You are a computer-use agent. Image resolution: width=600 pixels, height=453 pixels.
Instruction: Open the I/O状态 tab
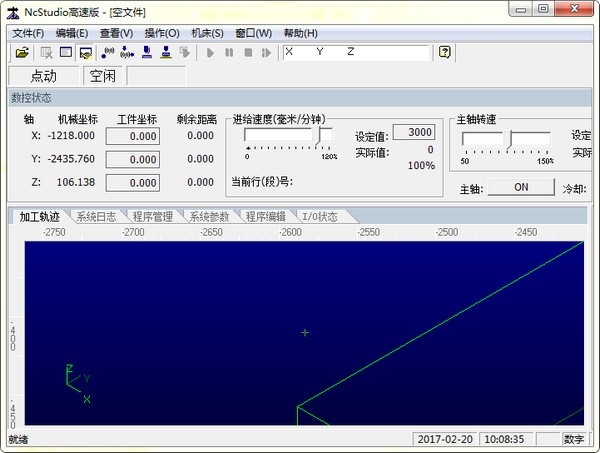[x=320, y=217]
